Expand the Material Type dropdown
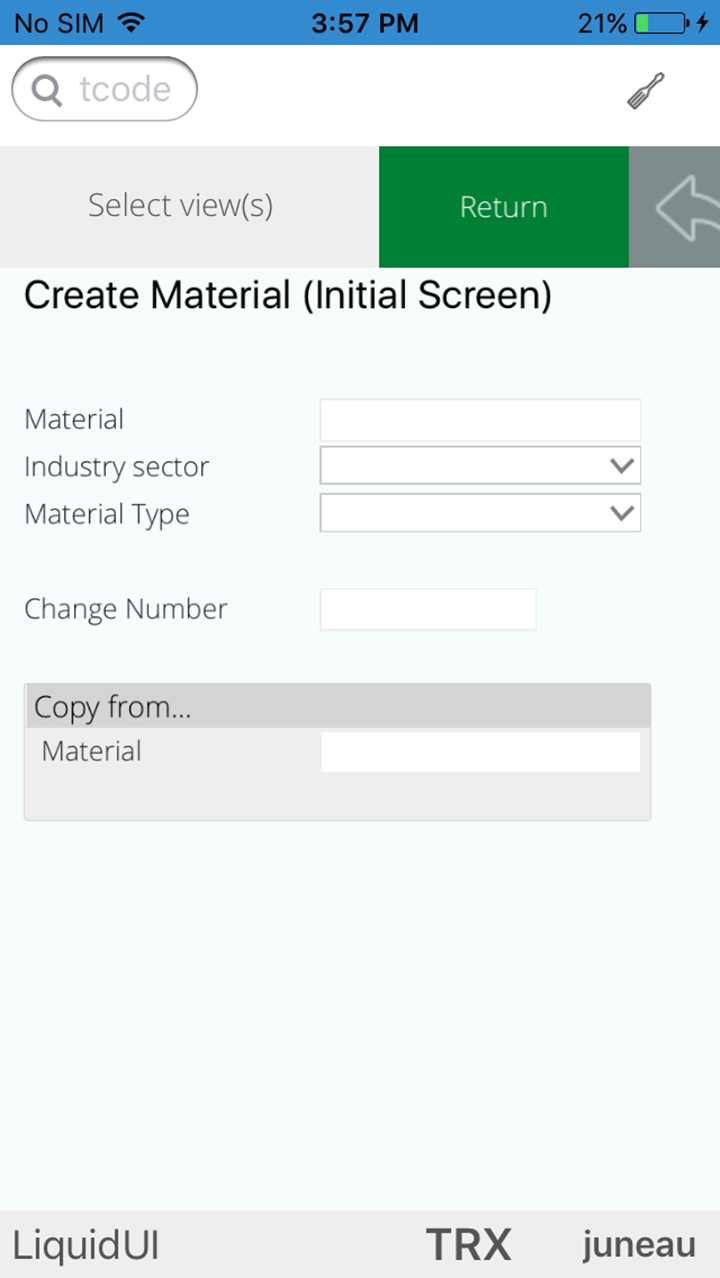 pyautogui.click(x=621, y=513)
